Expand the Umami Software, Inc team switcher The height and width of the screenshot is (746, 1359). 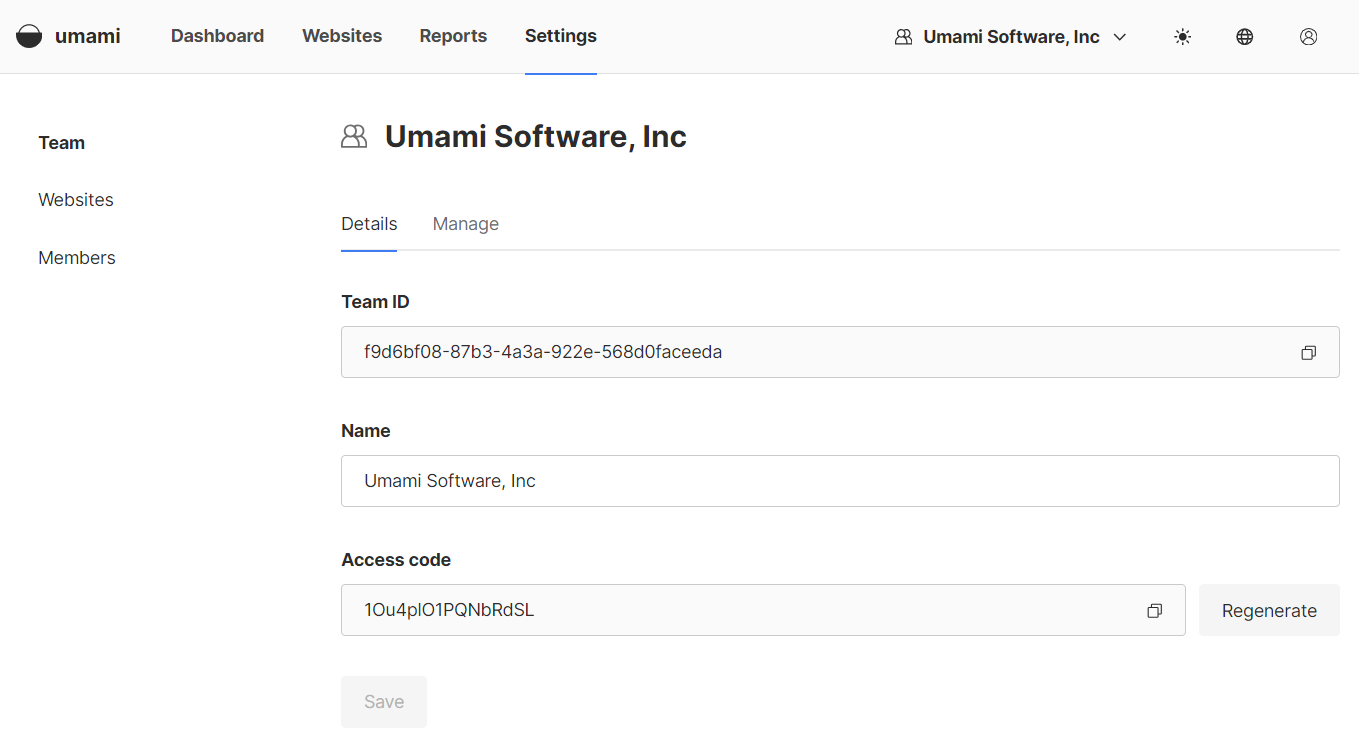coord(1010,37)
